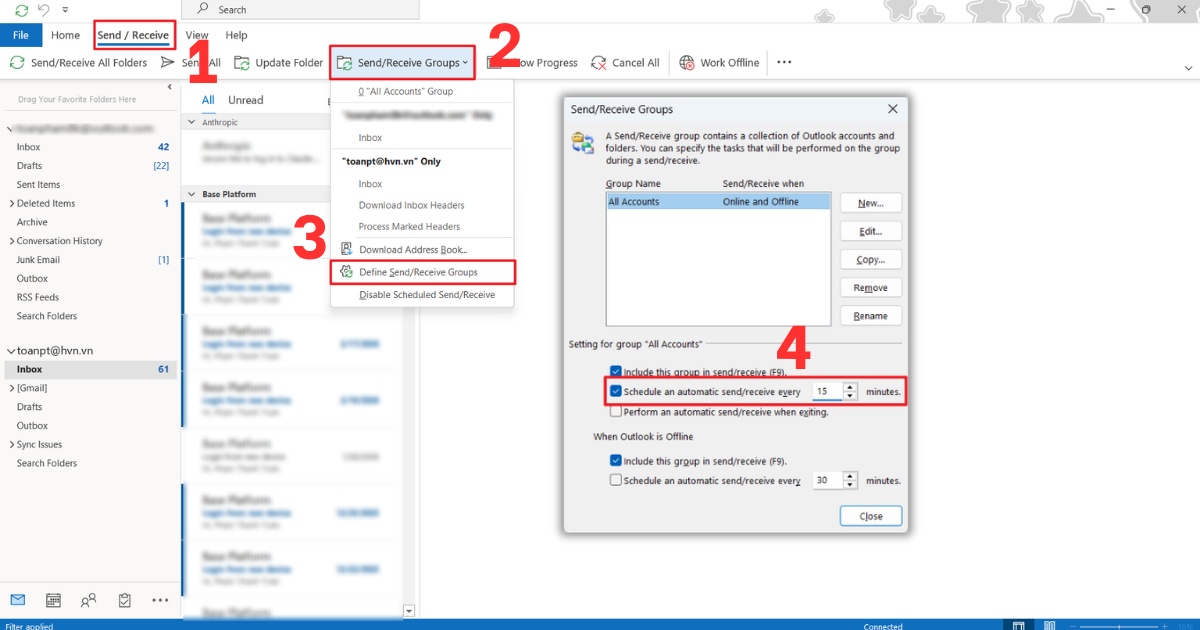This screenshot has height=630, width=1200.
Task: Click the Cancel All icon
Action: tap(598, 63)
